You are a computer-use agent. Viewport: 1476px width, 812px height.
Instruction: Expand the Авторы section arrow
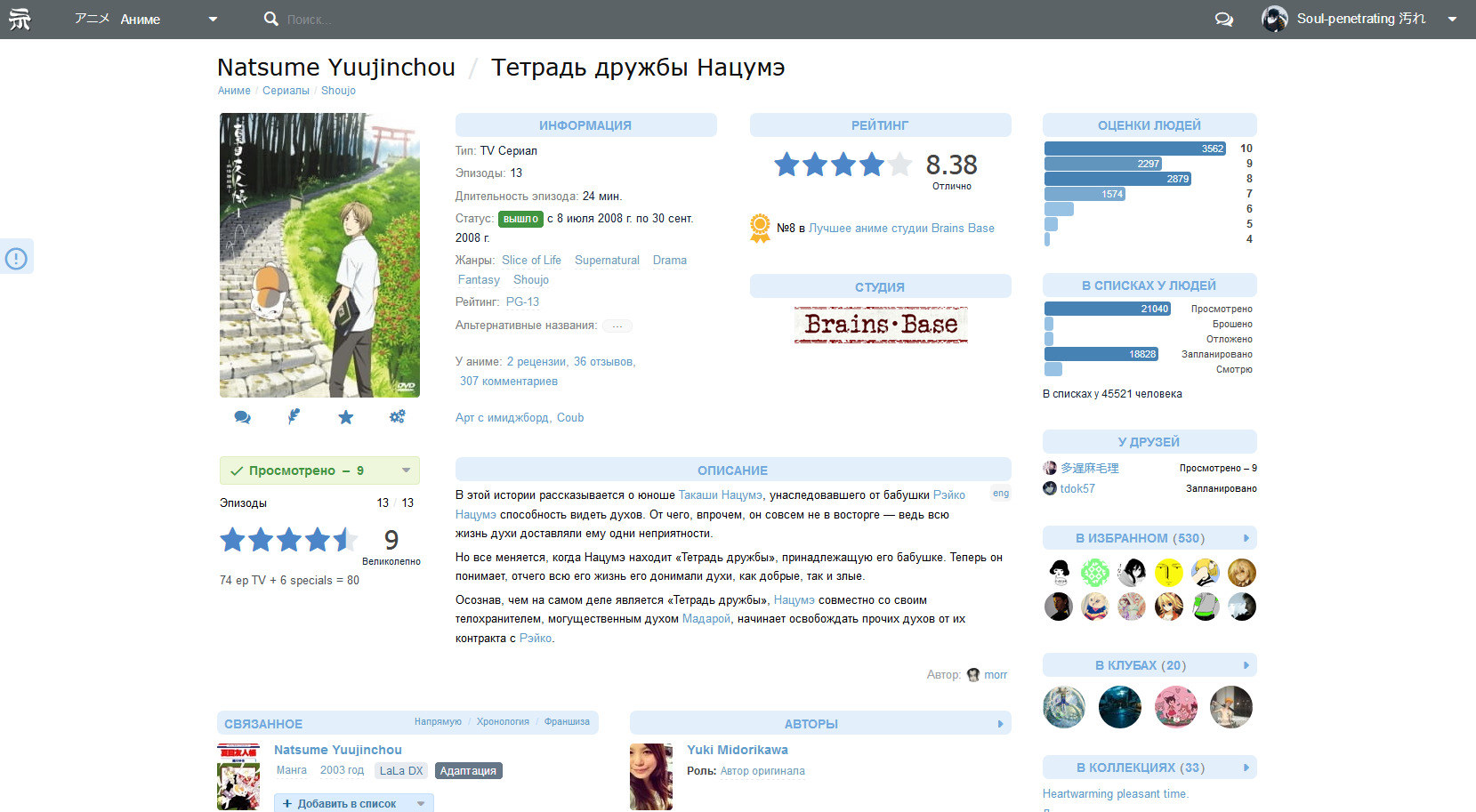point(1000,724)
